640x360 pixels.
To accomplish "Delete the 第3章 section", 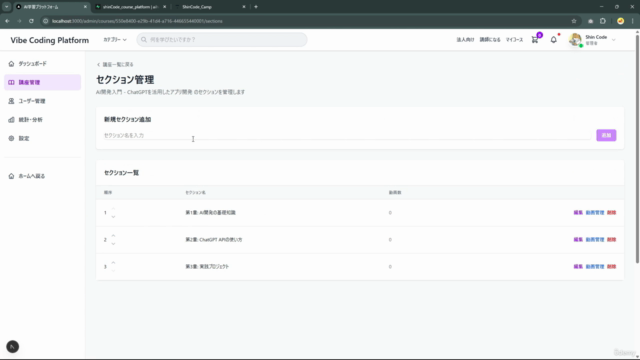I will (x=611, y=267).
